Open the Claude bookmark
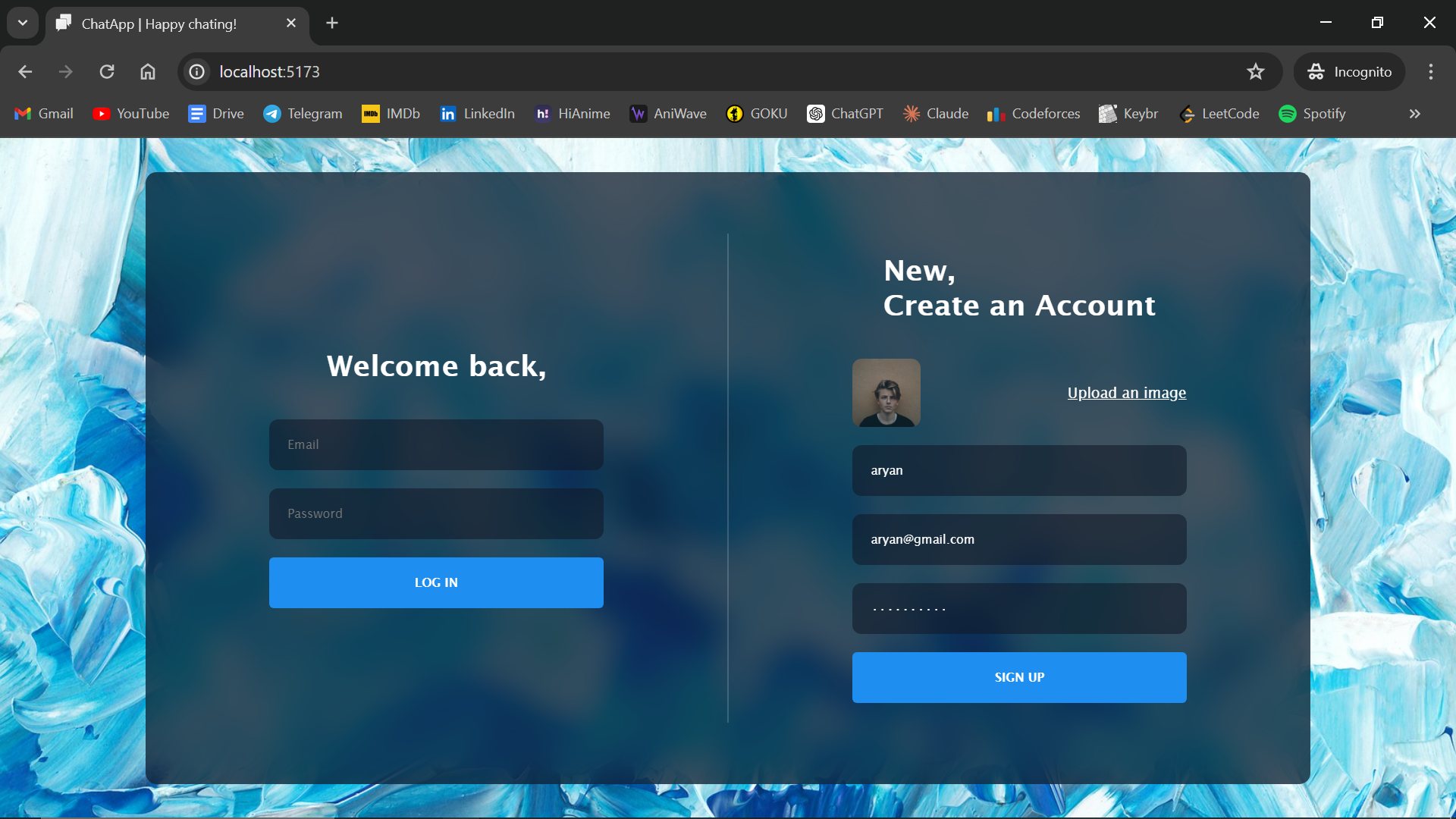Viewport: 1456px width, 819px height. click(936, 114)
